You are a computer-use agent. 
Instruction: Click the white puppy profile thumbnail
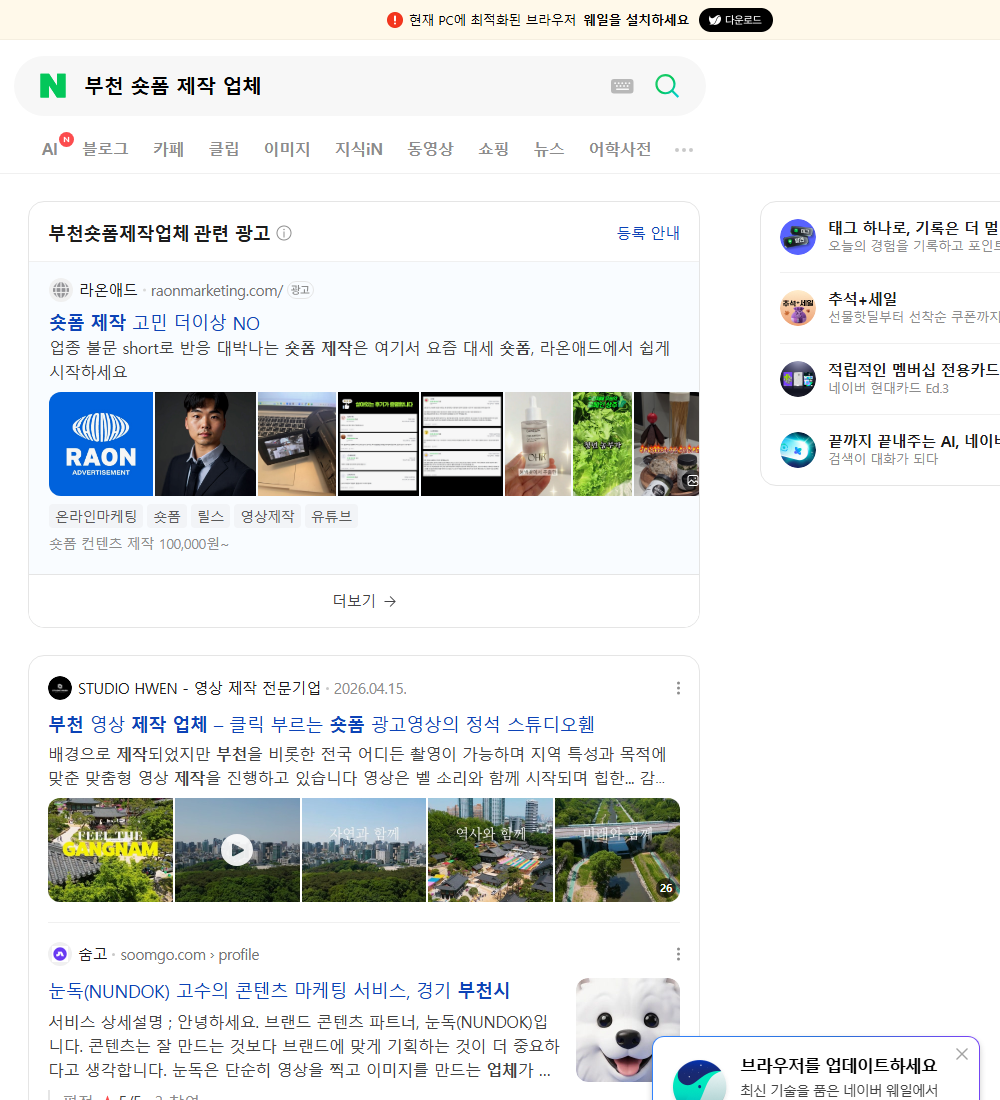627,1029
